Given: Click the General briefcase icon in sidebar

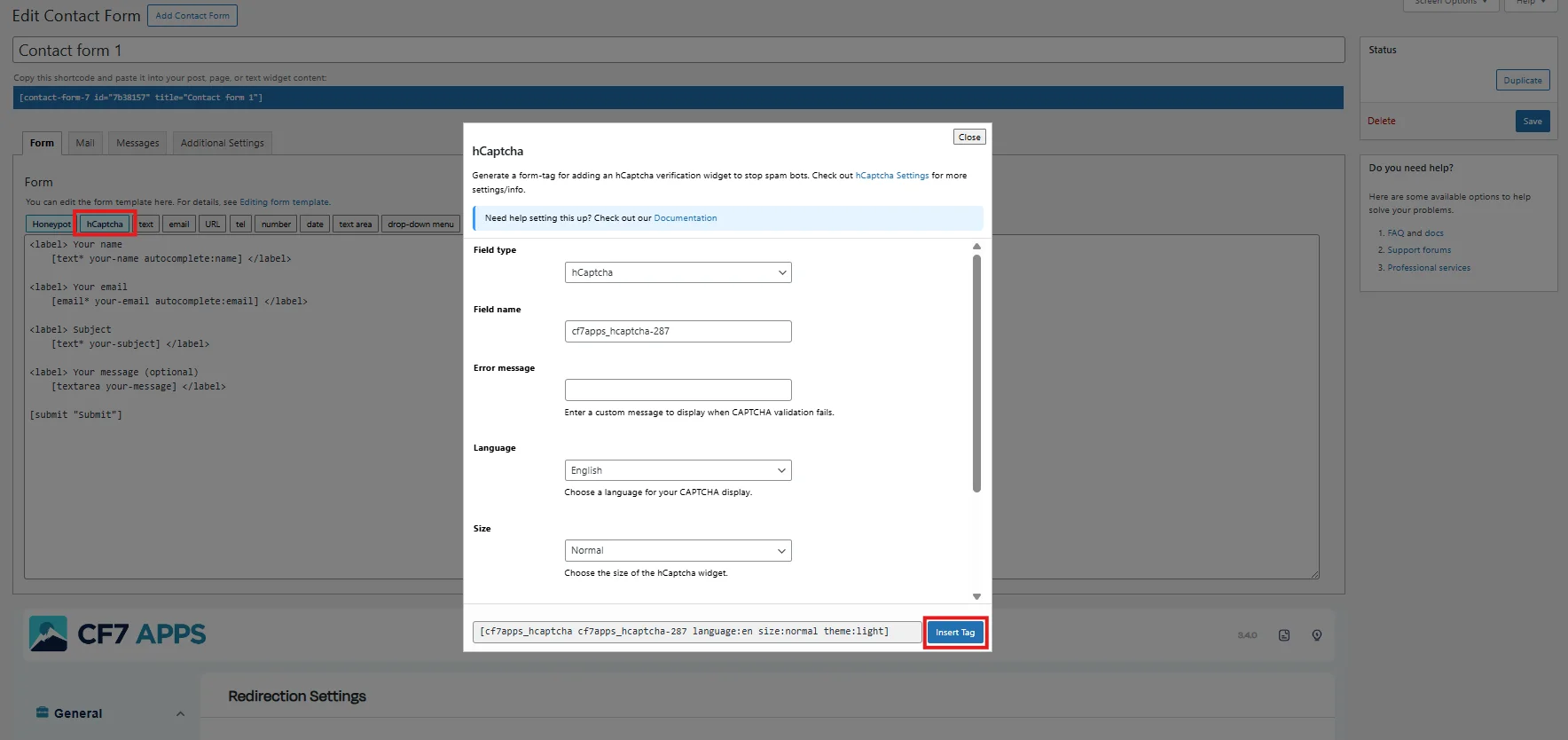Looking at the screenshot, I should [x=43, y=712].
